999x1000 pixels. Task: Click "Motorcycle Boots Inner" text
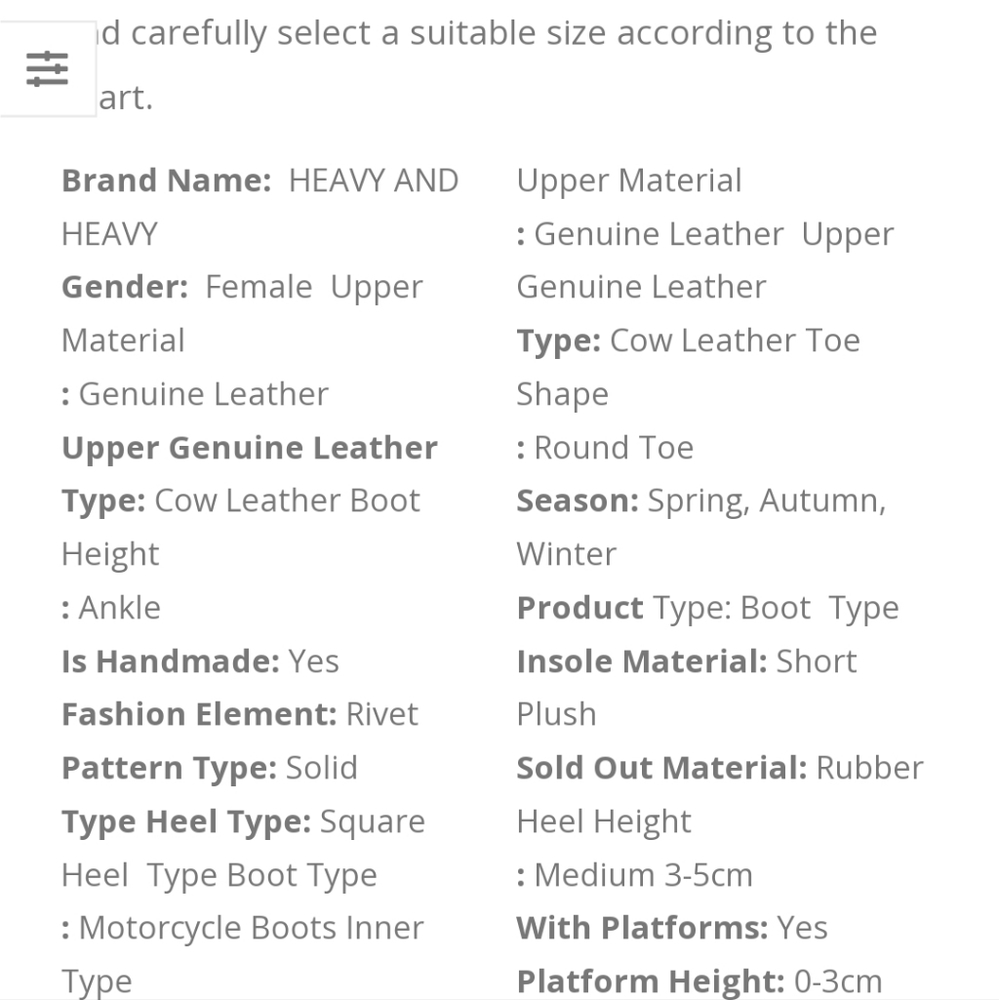point(252,928)
